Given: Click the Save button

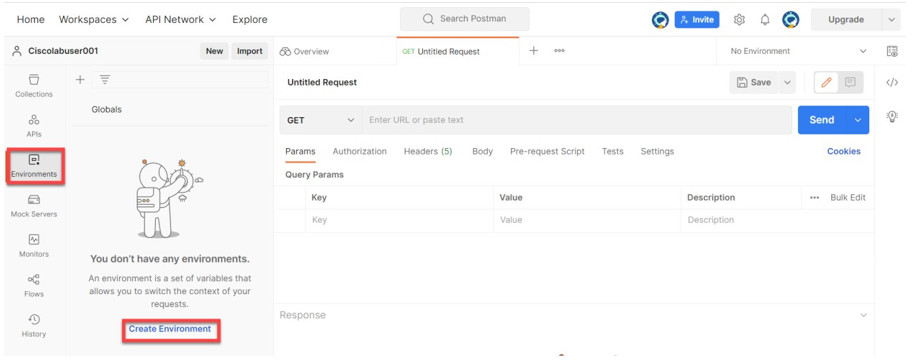Looking at the screenshot, I should 754,83.
